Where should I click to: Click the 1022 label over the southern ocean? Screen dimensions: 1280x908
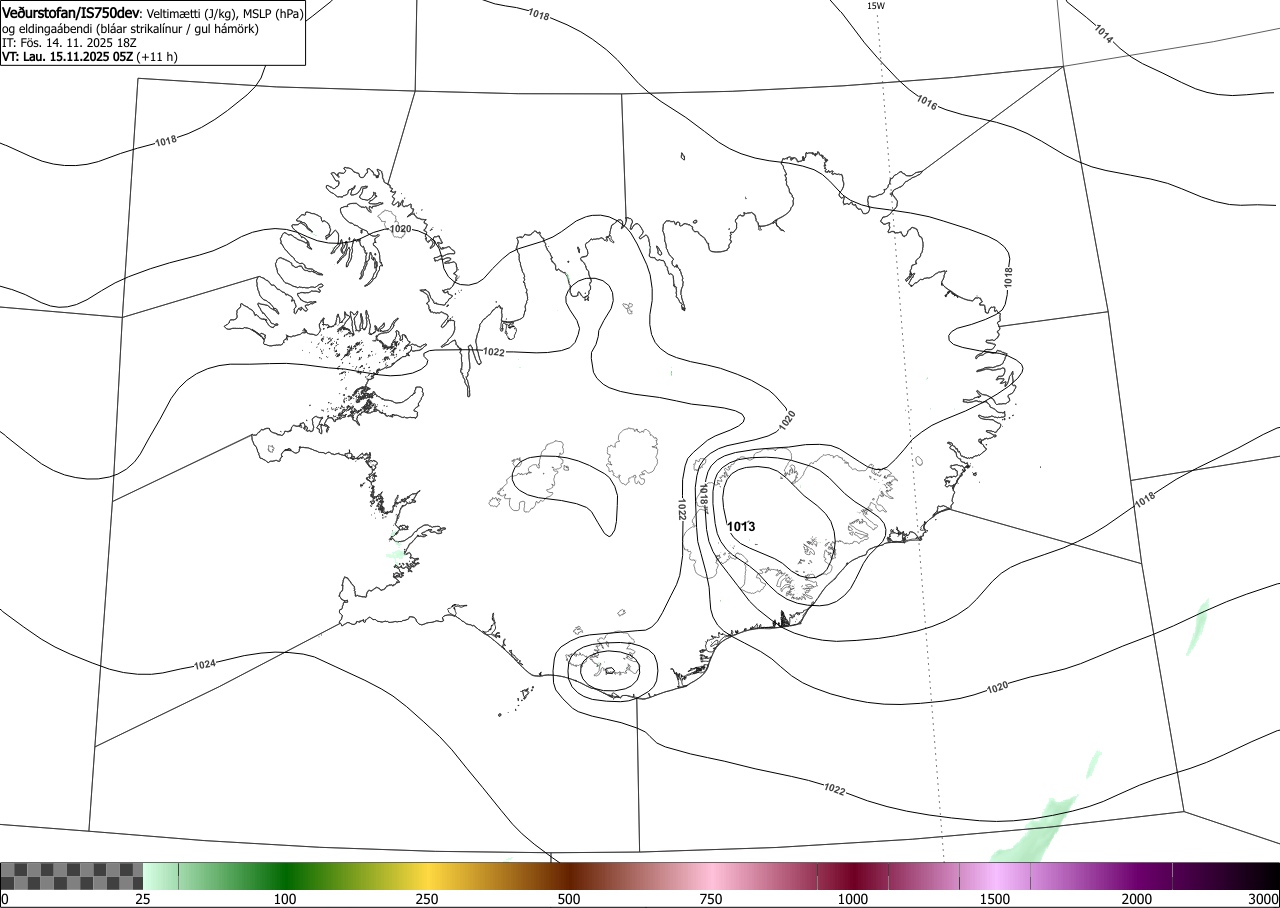835,789
